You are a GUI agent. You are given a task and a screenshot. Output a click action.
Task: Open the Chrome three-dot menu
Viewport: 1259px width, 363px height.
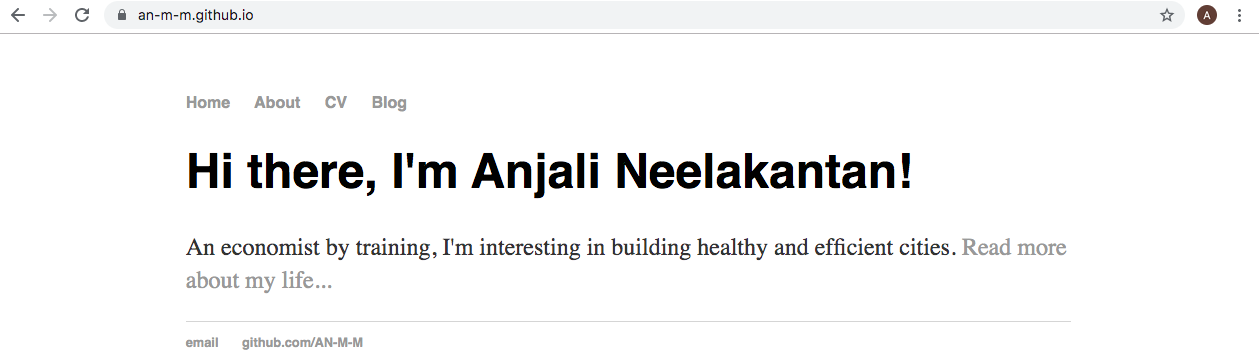click(1240, 15)
